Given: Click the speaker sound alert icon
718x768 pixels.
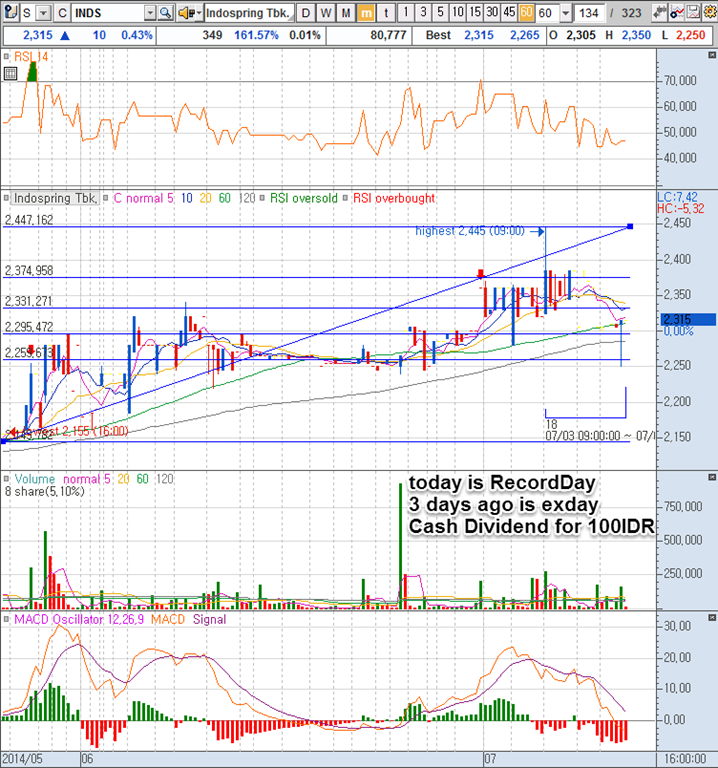Looking at the screenshot, I should 186,13.
